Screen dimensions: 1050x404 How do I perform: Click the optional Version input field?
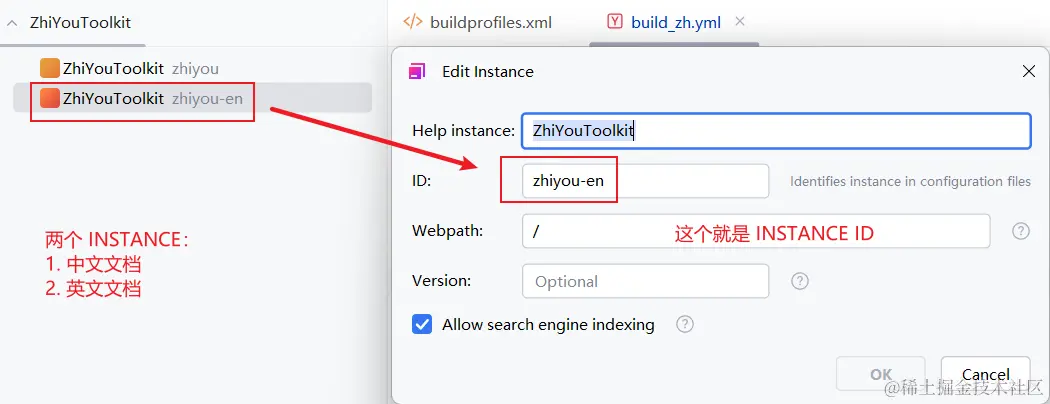(x=645, y=281)
